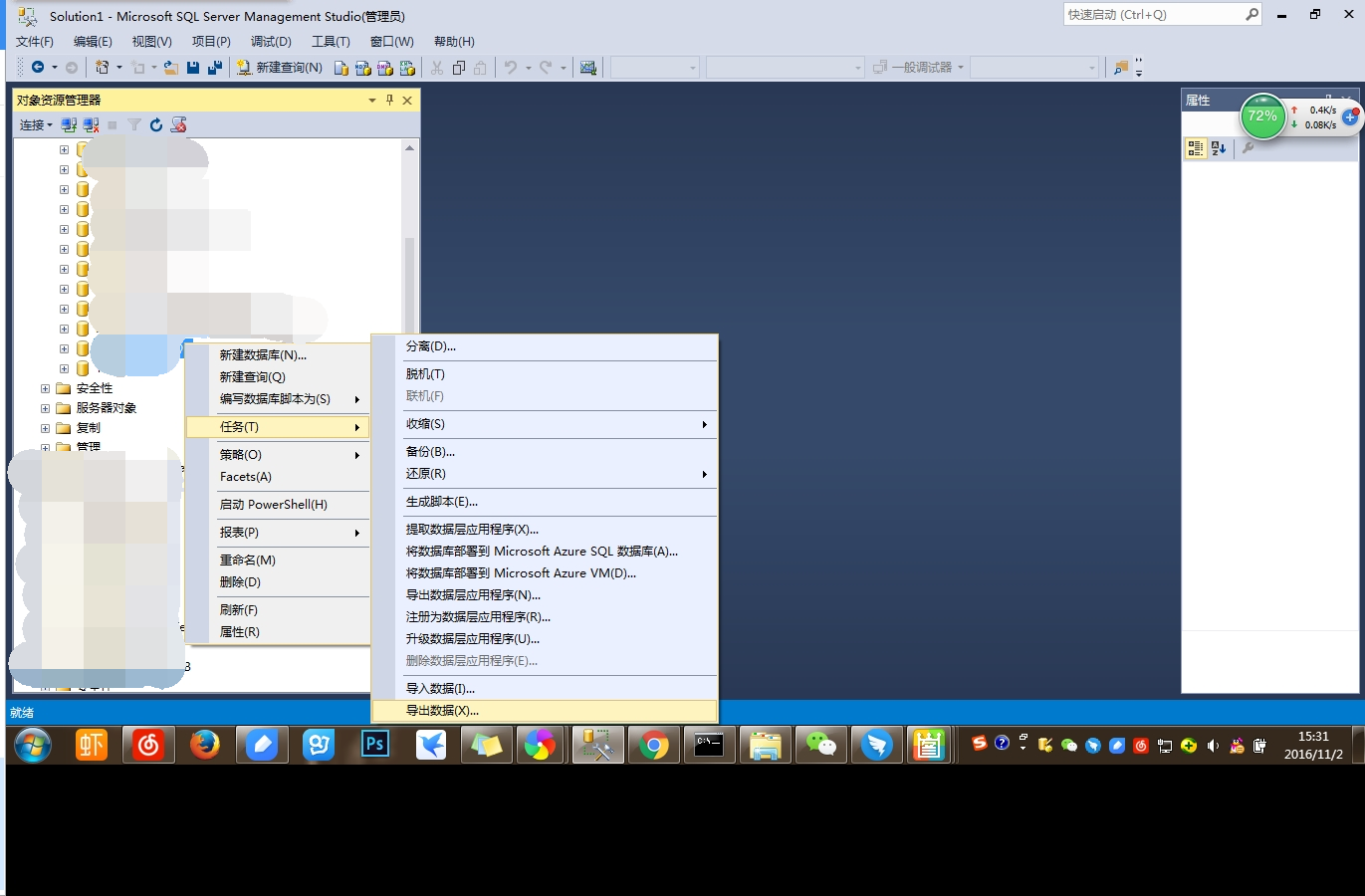Toggle auto-hide pin on Object Explorer
The image size is (1365, 896).
pyautogui.click(x=389, y=100)
